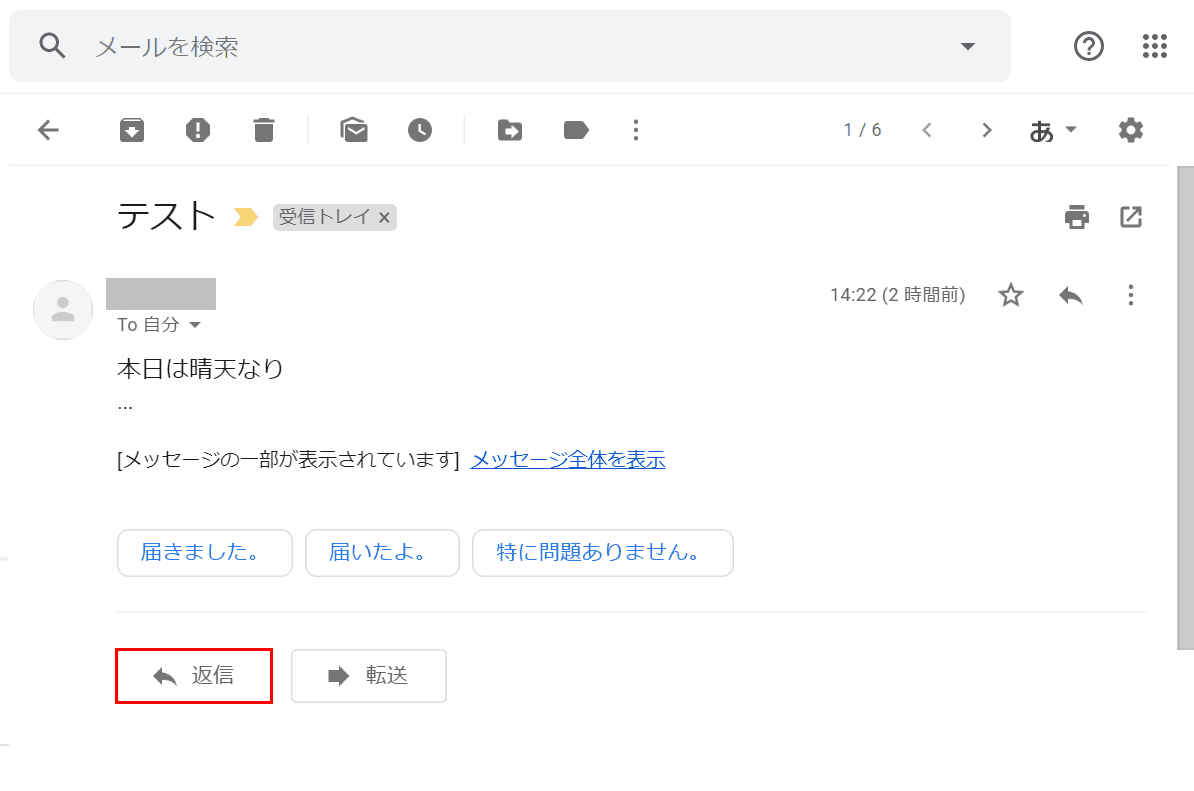Go to older message chevron
The width and height of the screenshot is (1194, 791).
(x=987, y=130)
